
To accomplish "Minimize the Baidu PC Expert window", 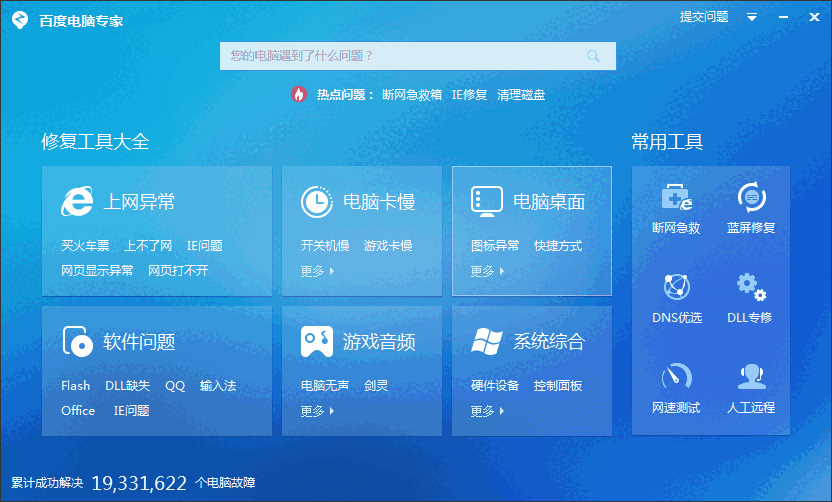I will click(783, 18).
